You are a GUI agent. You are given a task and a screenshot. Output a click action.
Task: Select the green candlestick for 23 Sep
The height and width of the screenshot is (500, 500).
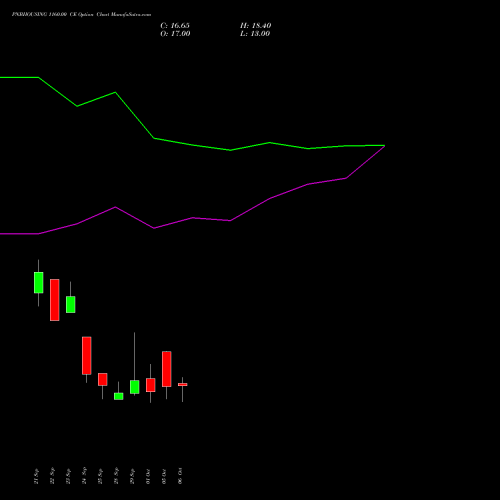click(71, 304)
